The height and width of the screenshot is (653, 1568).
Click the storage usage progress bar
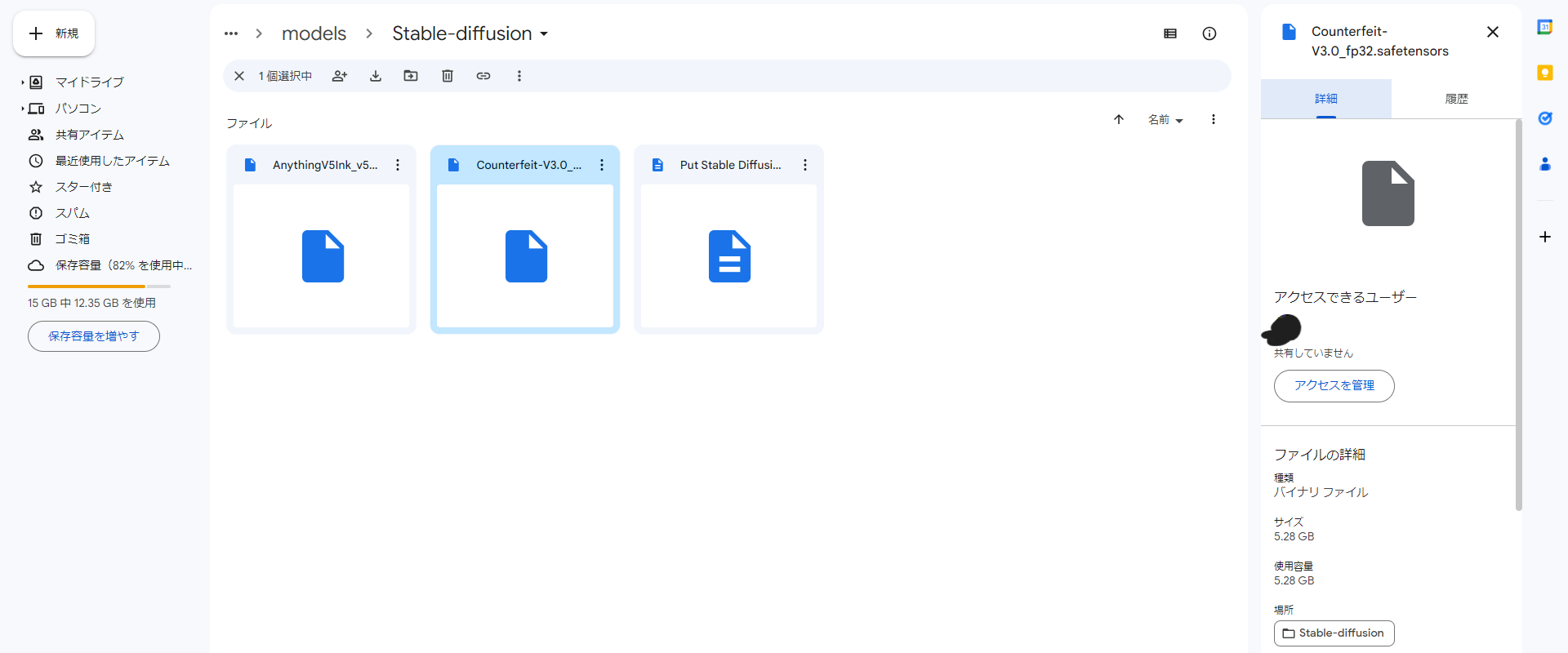pos(99,287)
